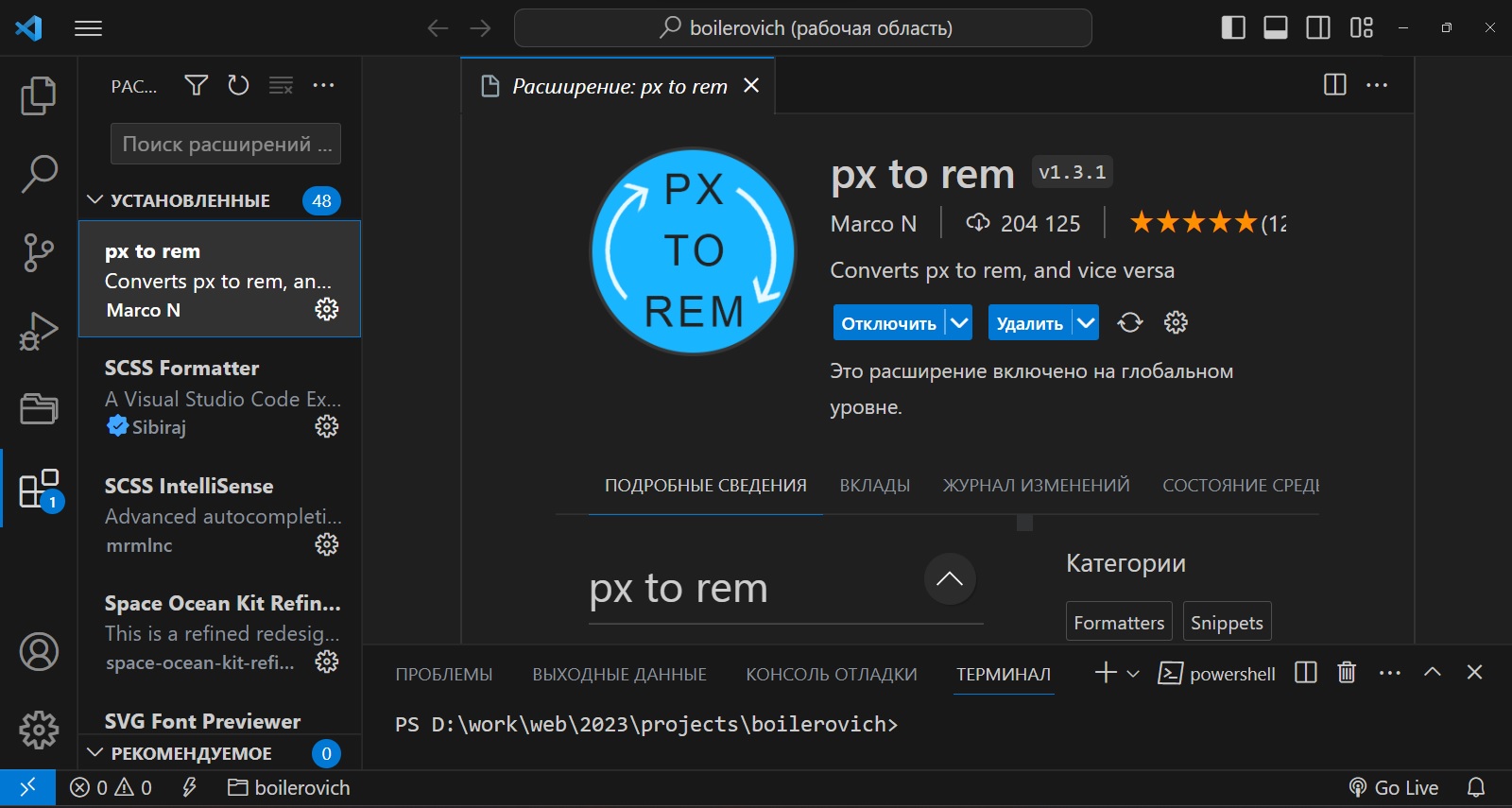Click the extension auto-update sync icon

coord(1130,322)
